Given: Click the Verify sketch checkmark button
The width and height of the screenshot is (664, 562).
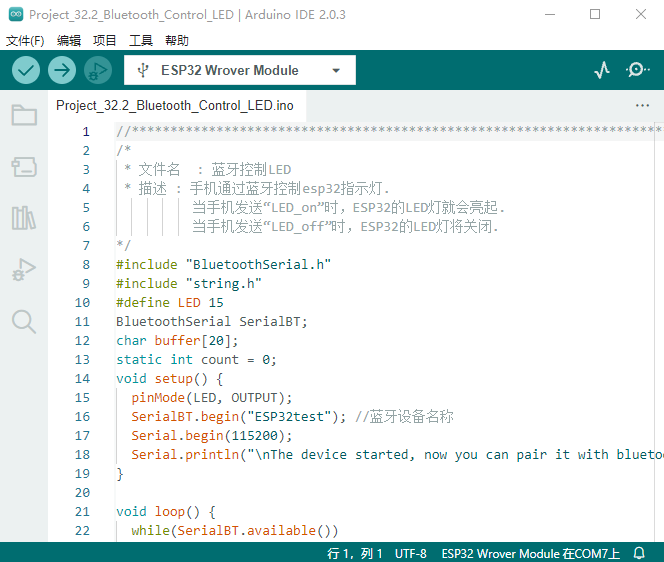Looking at the screenshot, I should [x=26, y=70].
